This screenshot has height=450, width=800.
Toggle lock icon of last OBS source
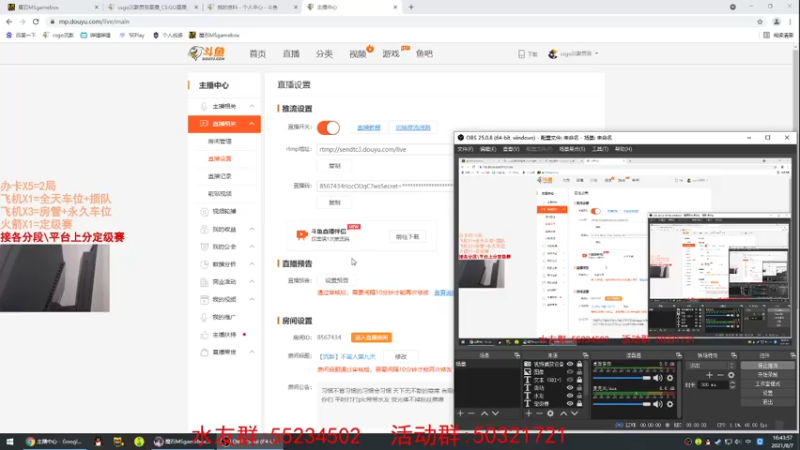tap(579, 404)
